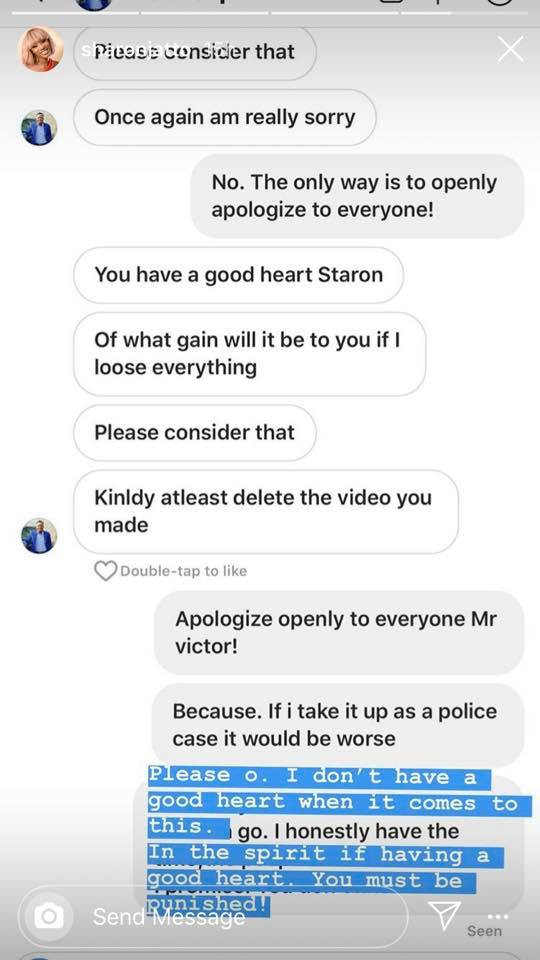
Task: Tap the Seen label
Action: (x=484, y=931)
